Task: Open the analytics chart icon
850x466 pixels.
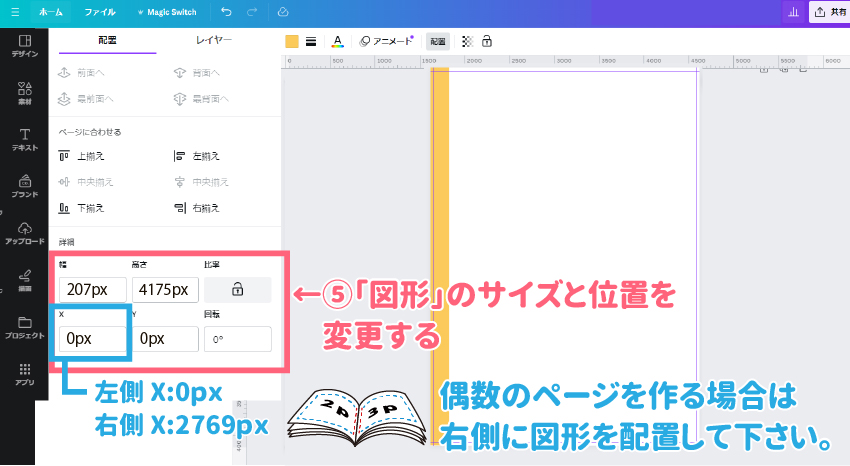Action: (x=794, y=12)
